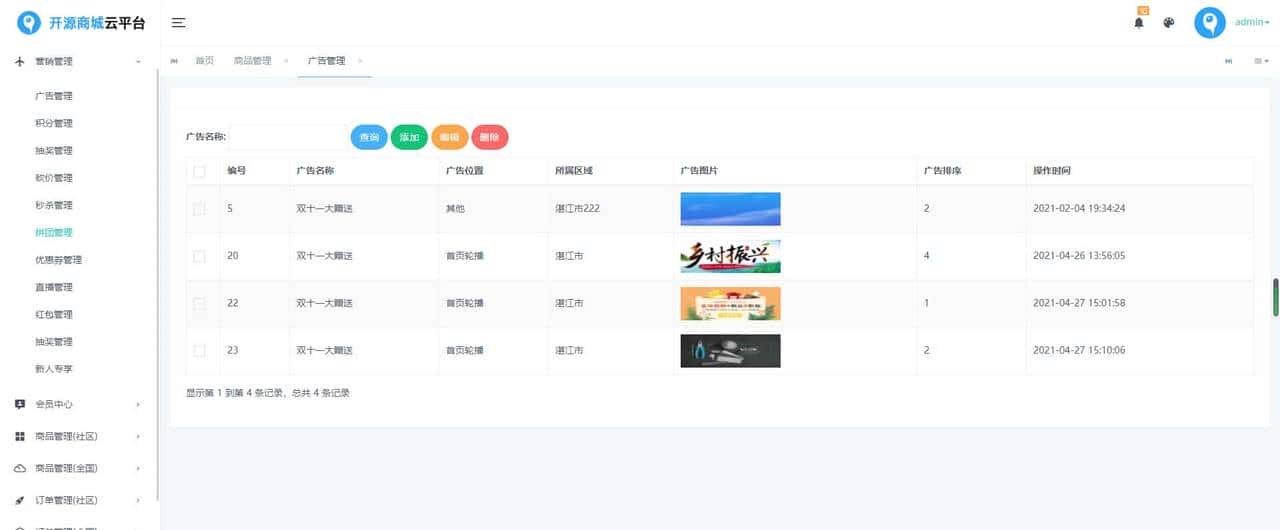Close the 广告管理 tab via its x
Viewport: 1280px width, 530px height.
click(x=360, y=61)
